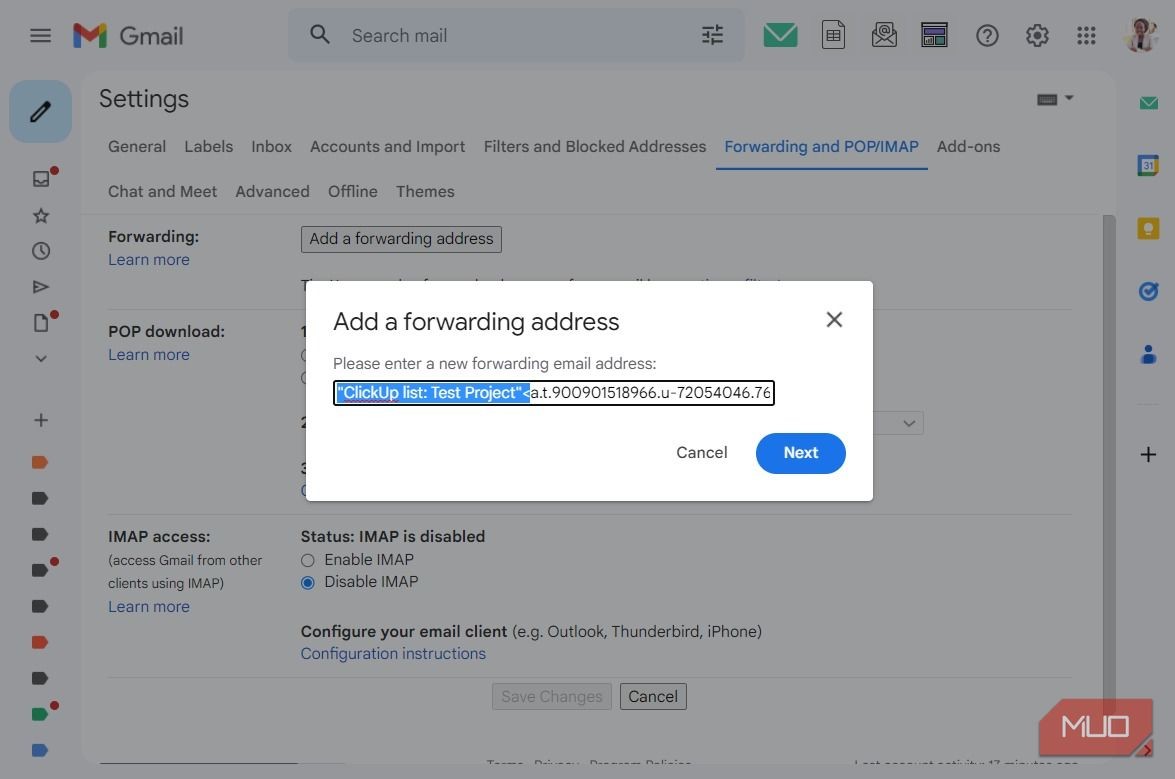Viewport: 1175px width, 779px height.
Task: Open the Settings gear icon
Action: pyautogui.click(x=1037, y=35)
